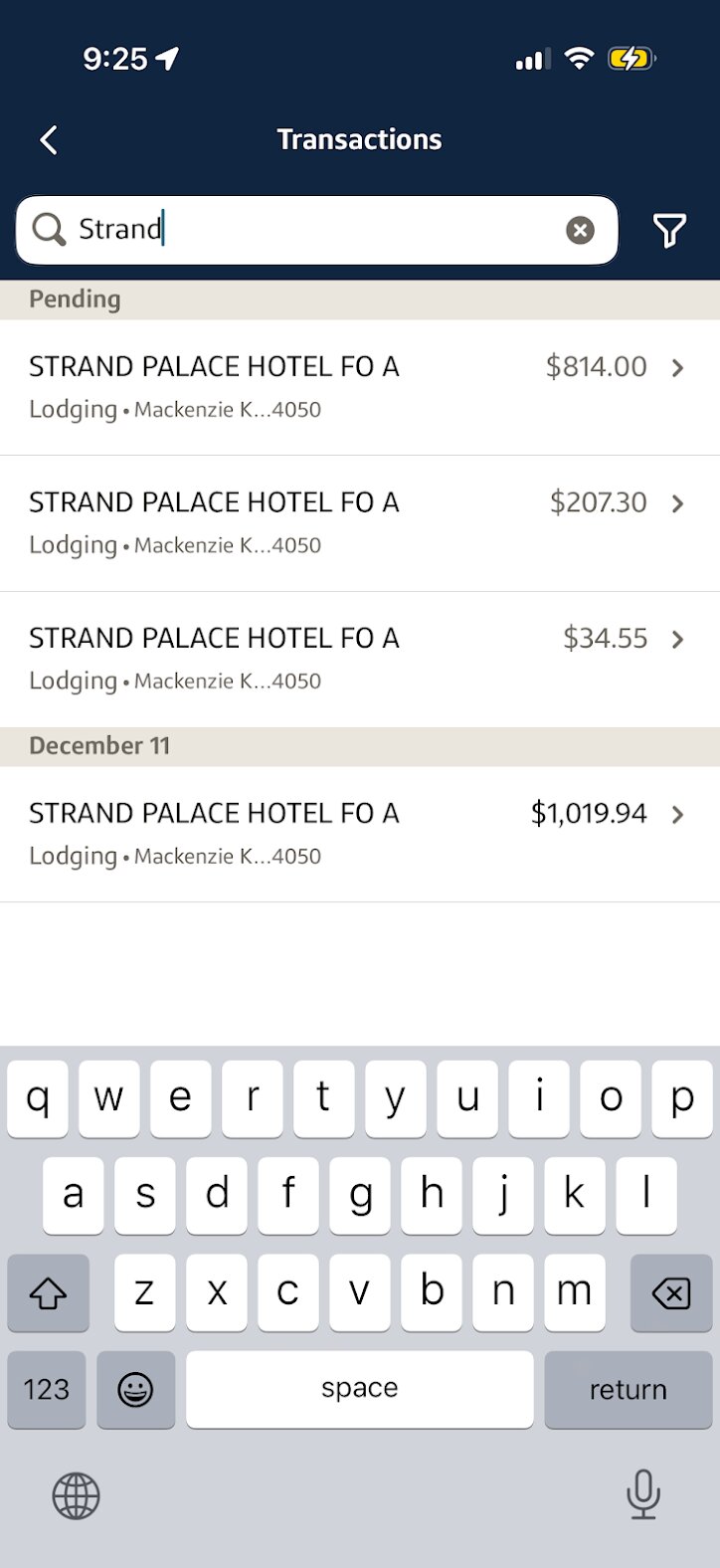Image resolution: width=720 pixels, height=1568 pixels.
Task: Expand the $207.30 transaction chevron
Action: [x=678, y=503]
